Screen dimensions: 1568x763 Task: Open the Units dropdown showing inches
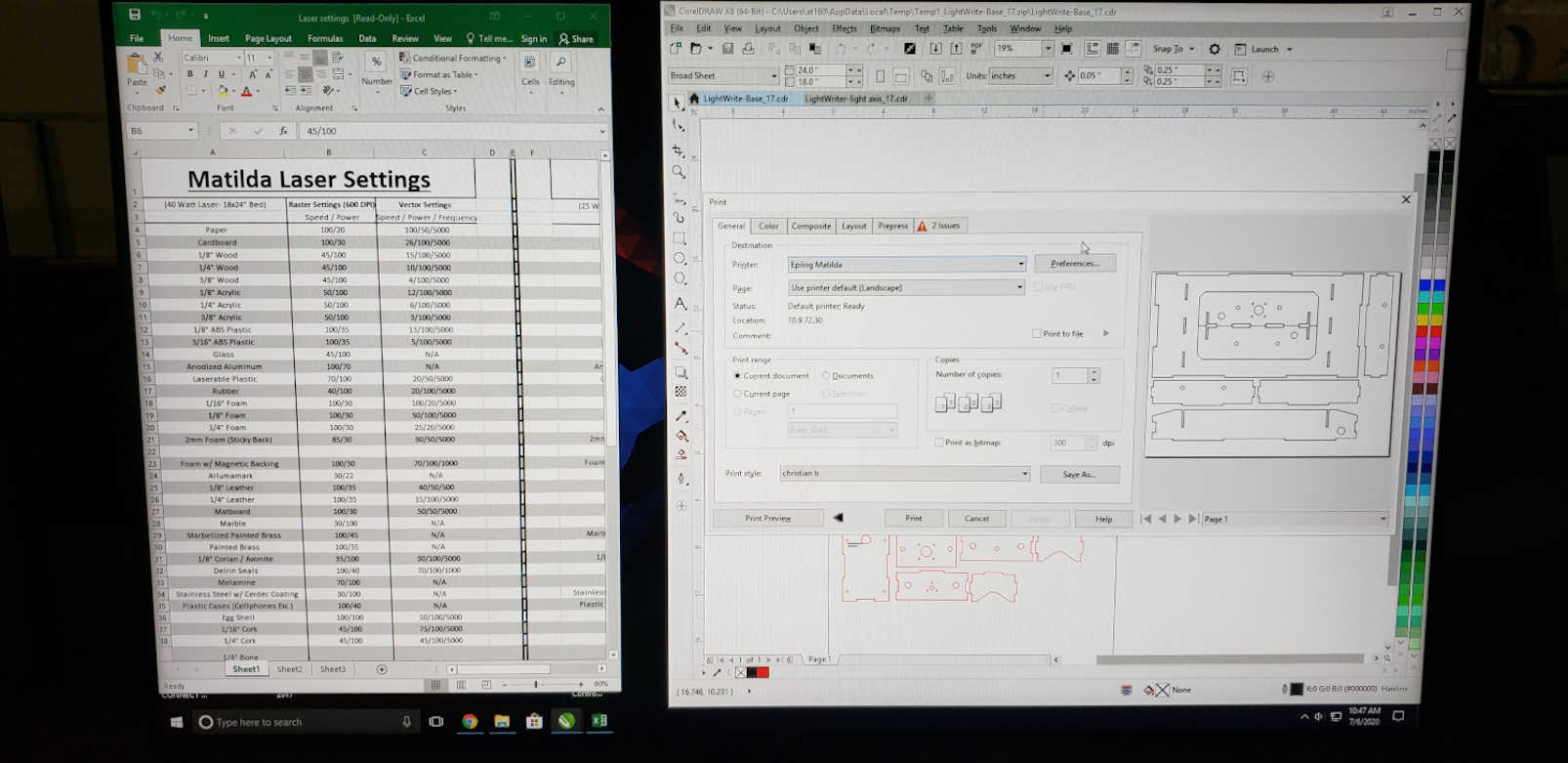[x=1021, y=75]
